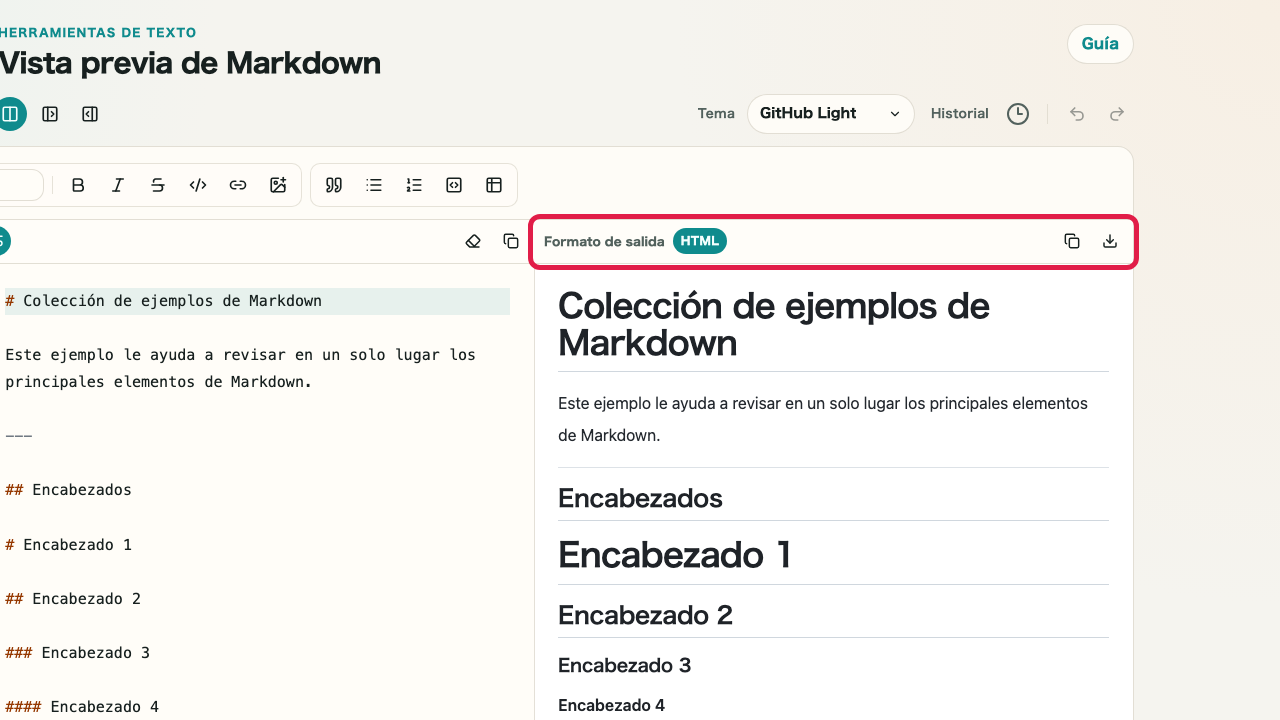This screenshot has width=1280, height=720.
Task: Open the Tema dropdown showing GitHub Light
Action: tap(831, 114)
